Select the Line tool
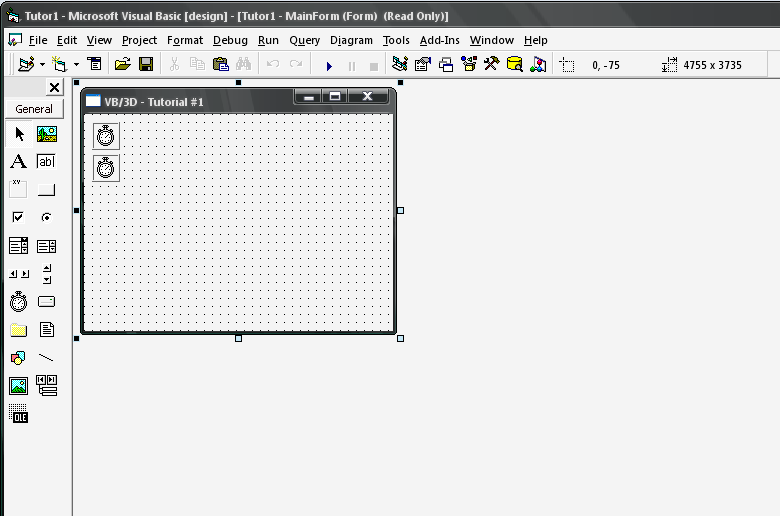This screenshot has width=780, height=516. 47,358
